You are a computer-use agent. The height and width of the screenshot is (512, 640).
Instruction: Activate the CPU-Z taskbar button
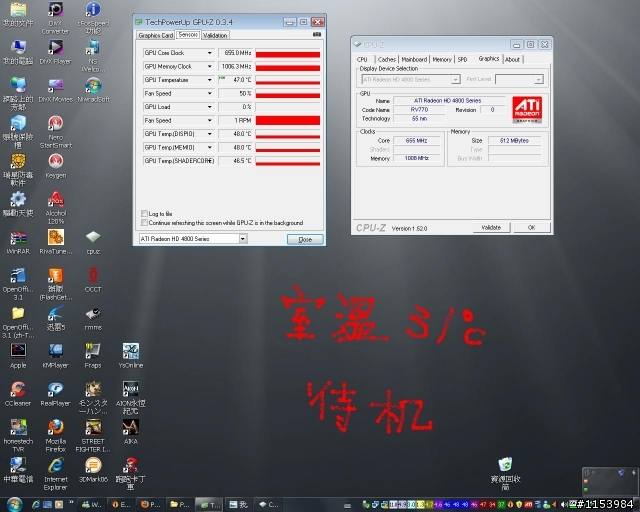pos(269,505)
